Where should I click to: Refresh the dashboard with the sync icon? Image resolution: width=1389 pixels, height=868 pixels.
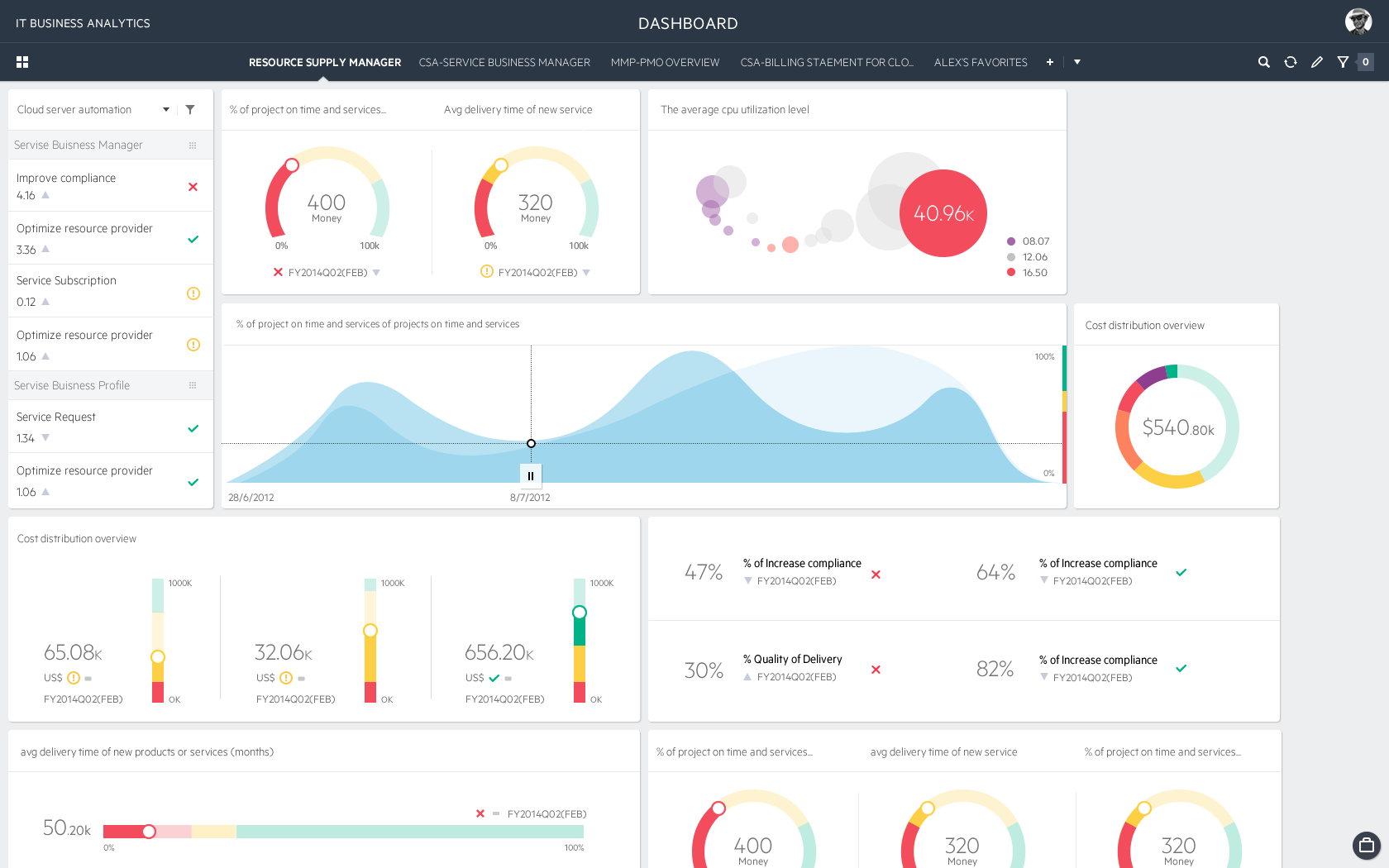coord(1290,62)
